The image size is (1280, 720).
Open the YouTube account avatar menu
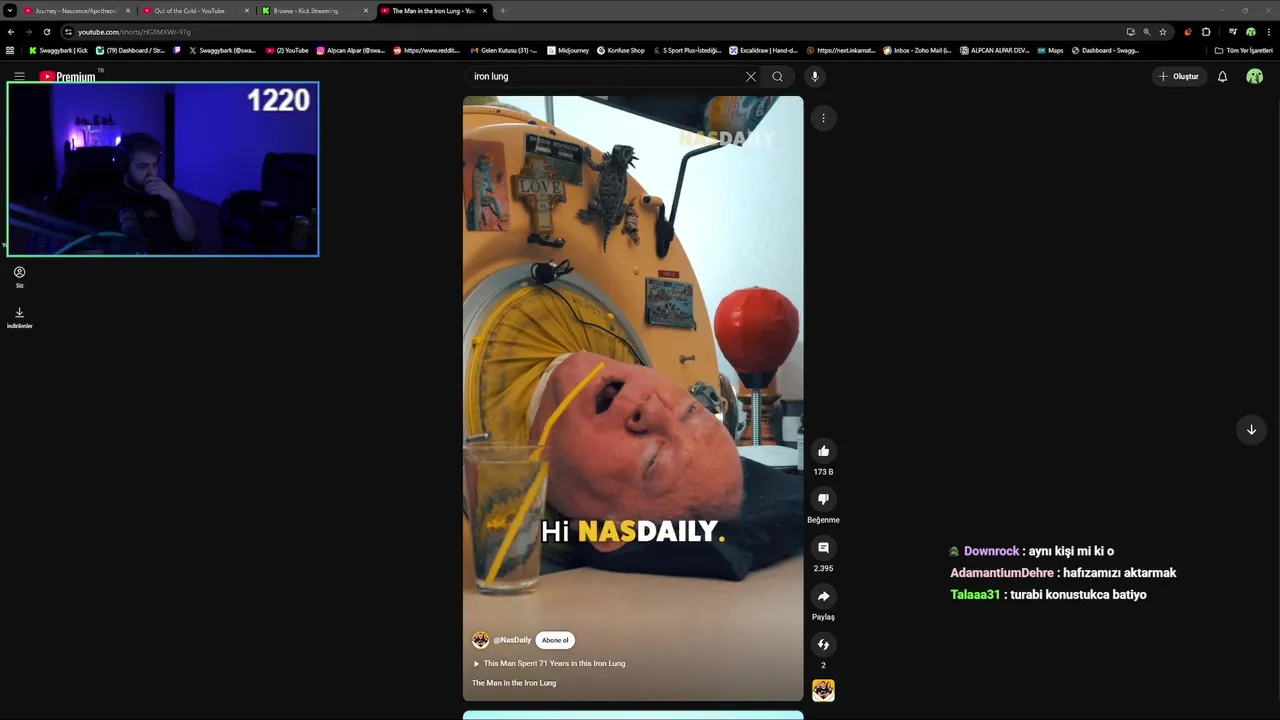[1254, 76]
